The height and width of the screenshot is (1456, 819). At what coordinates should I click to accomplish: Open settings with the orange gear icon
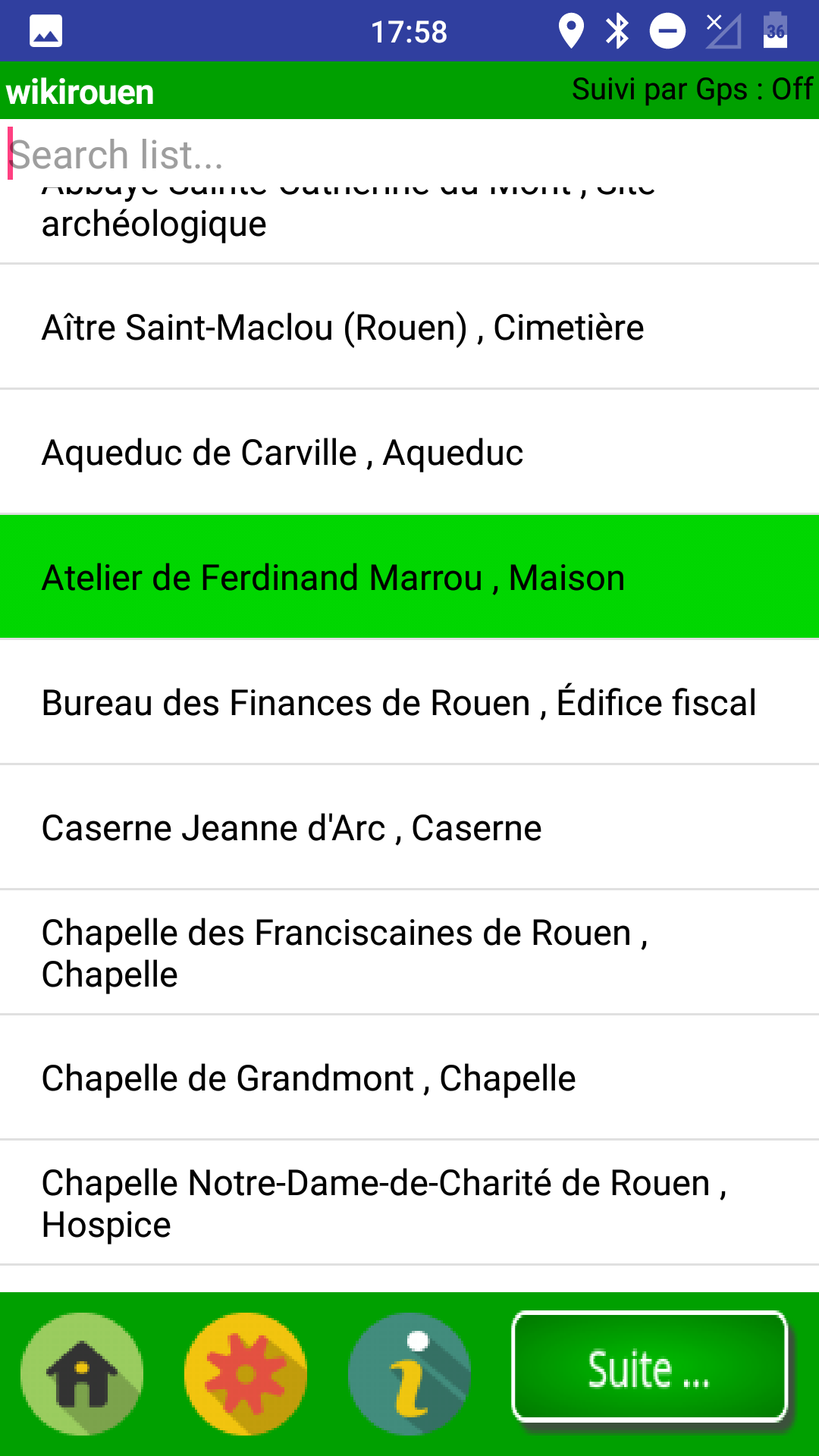[246, 1373]
